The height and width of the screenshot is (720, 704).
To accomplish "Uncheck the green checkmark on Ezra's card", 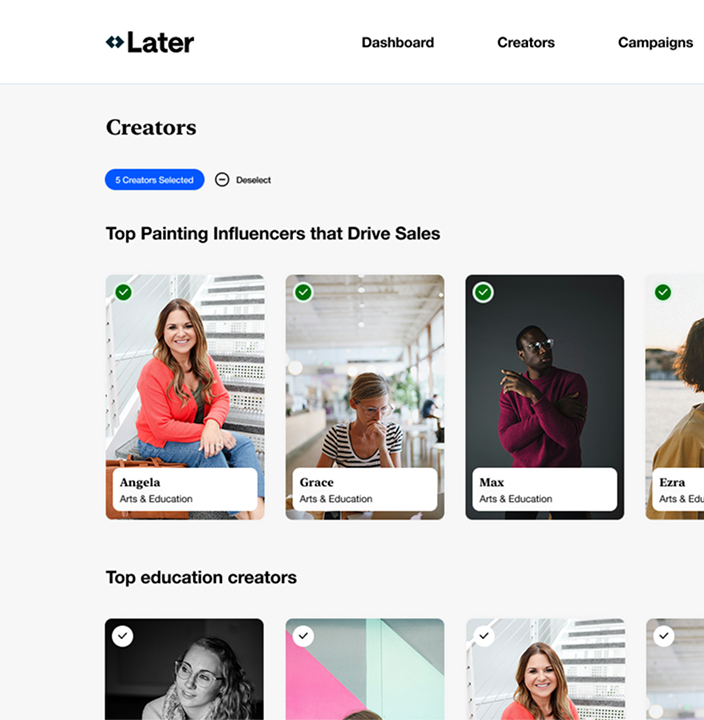I will pyautogui.click(x=663, y=292).
